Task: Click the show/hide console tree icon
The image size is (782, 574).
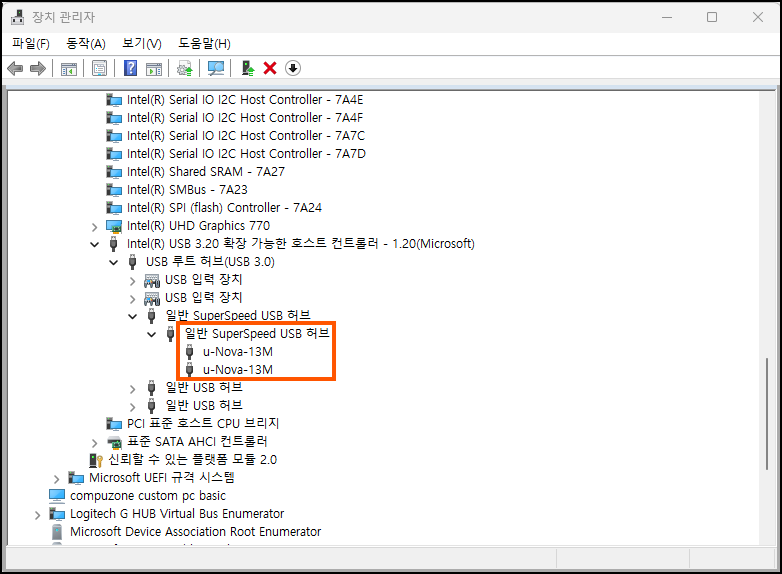Action: pos(69,68)
